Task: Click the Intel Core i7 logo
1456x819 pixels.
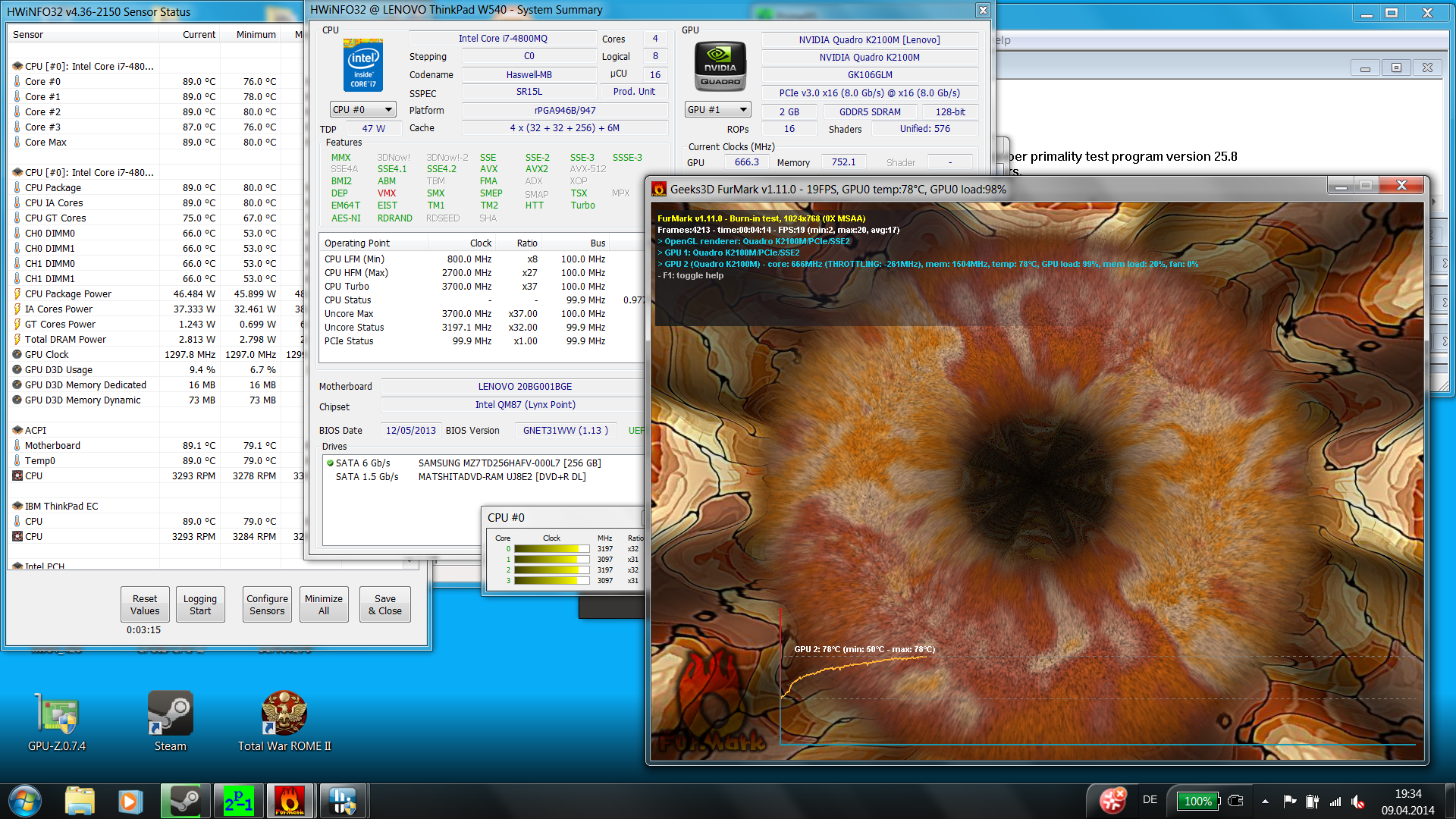Action: pos(363,65)
